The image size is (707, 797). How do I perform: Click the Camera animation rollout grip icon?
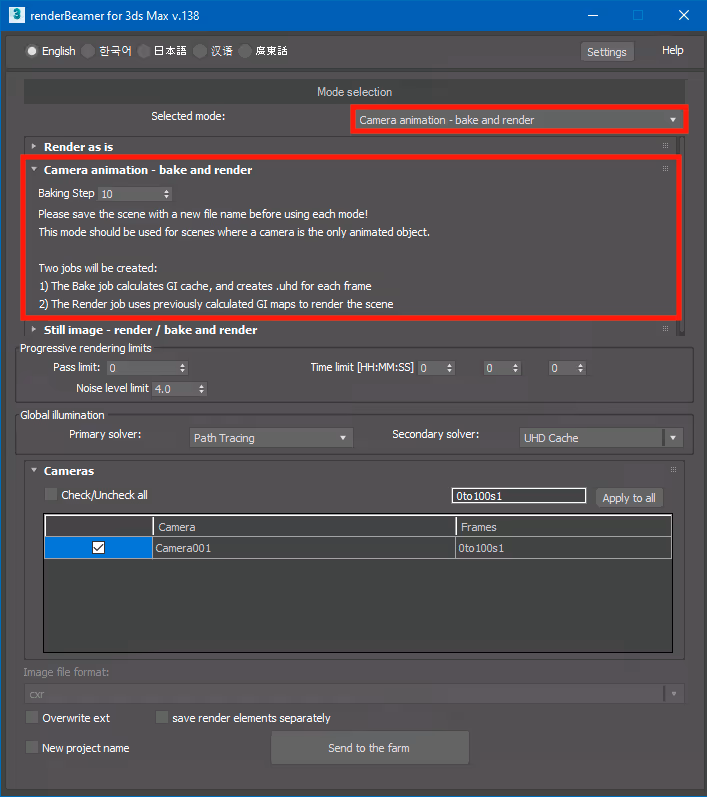click(x=665, y=169)
